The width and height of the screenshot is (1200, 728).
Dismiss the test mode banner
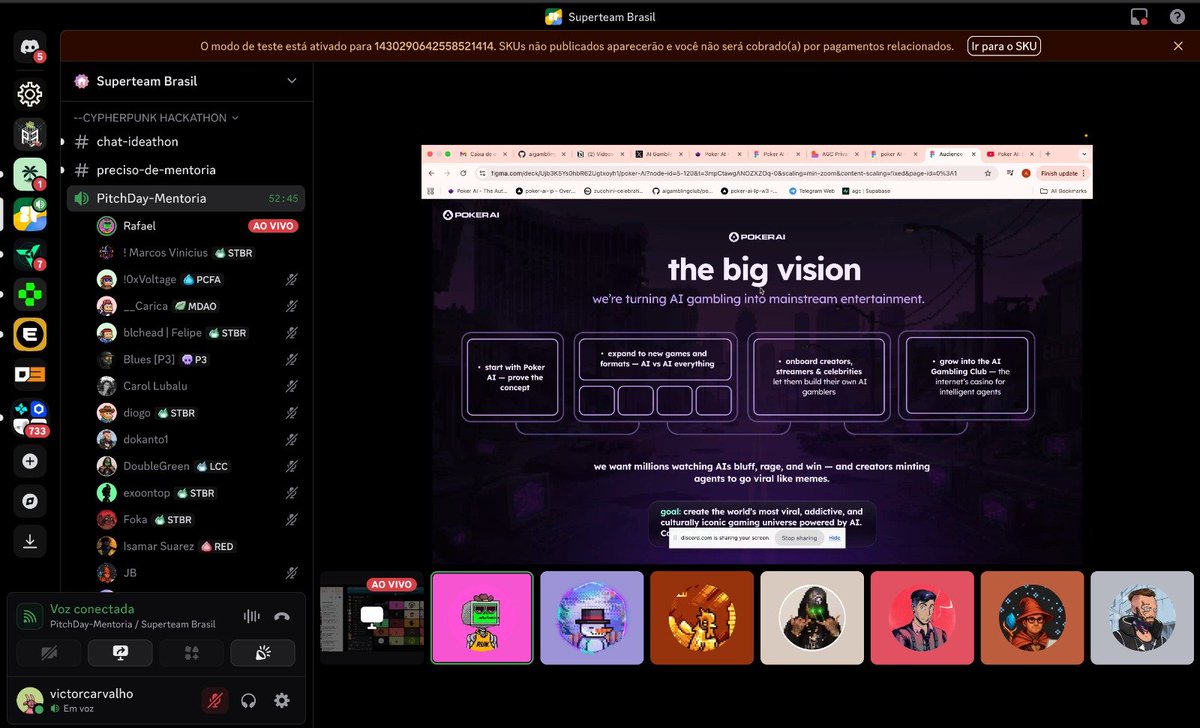1178,46
